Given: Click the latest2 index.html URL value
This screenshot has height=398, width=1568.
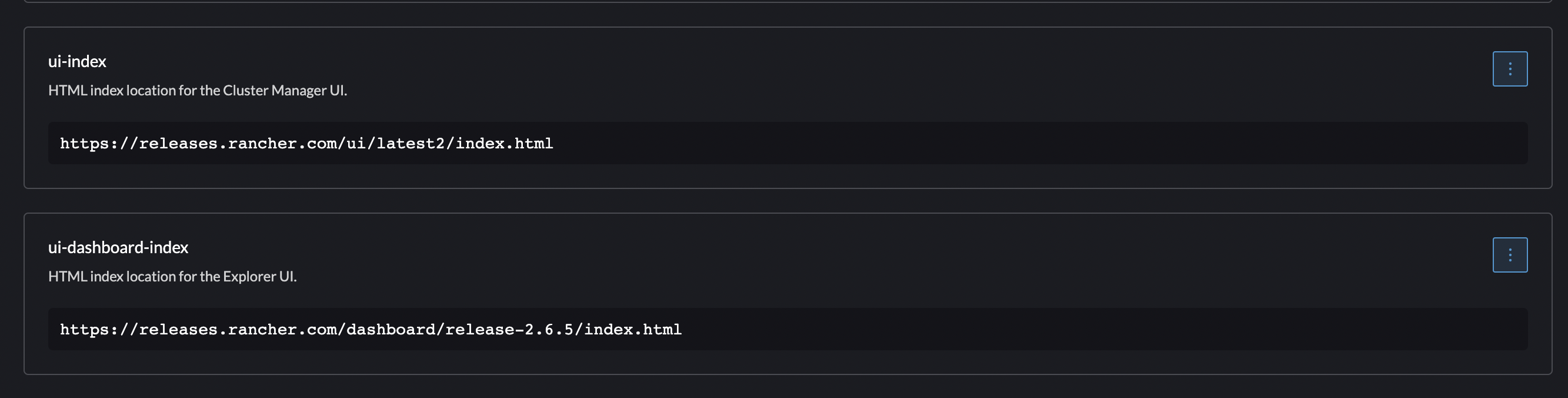Looking at the screenshot, I should tap(306, 143).
